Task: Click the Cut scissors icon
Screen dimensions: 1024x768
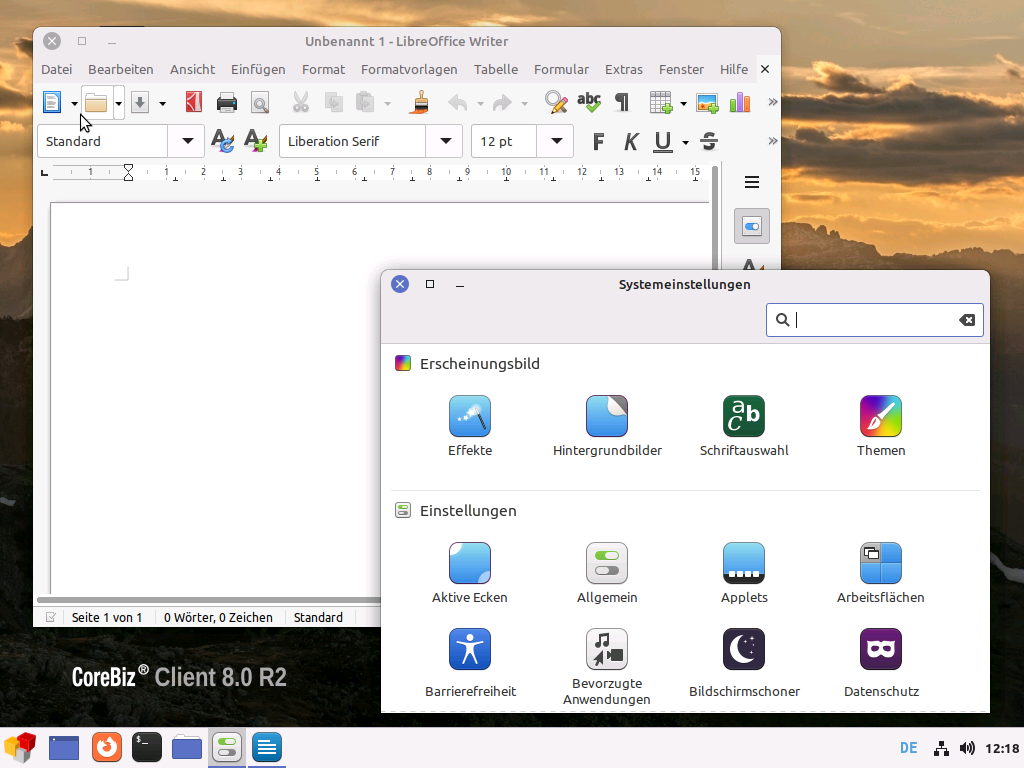Action: pos(300,103)
